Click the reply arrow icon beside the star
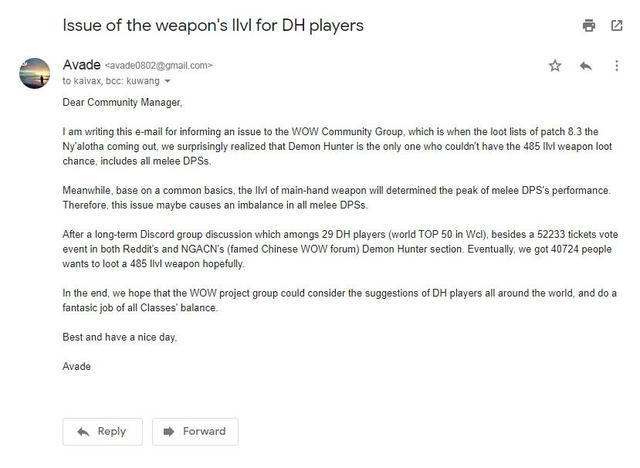Image resolution: width=640 pixels, height=468 pixels. (587, 66)
